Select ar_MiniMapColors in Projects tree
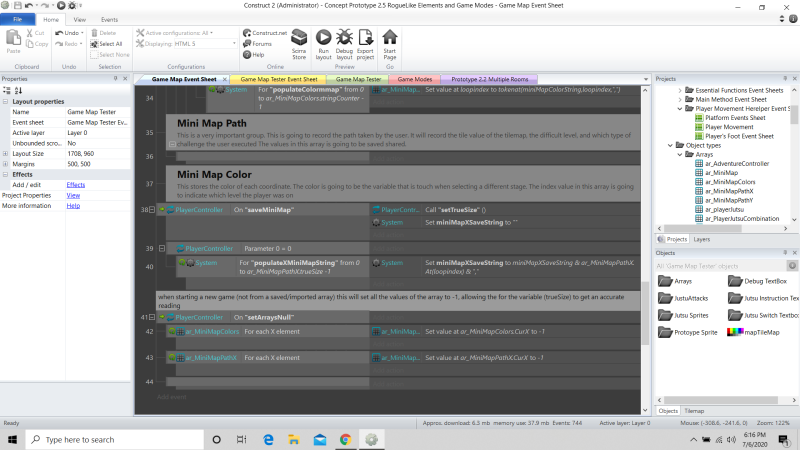The width and height of the screenshot is (800, 450). (730, 182)
